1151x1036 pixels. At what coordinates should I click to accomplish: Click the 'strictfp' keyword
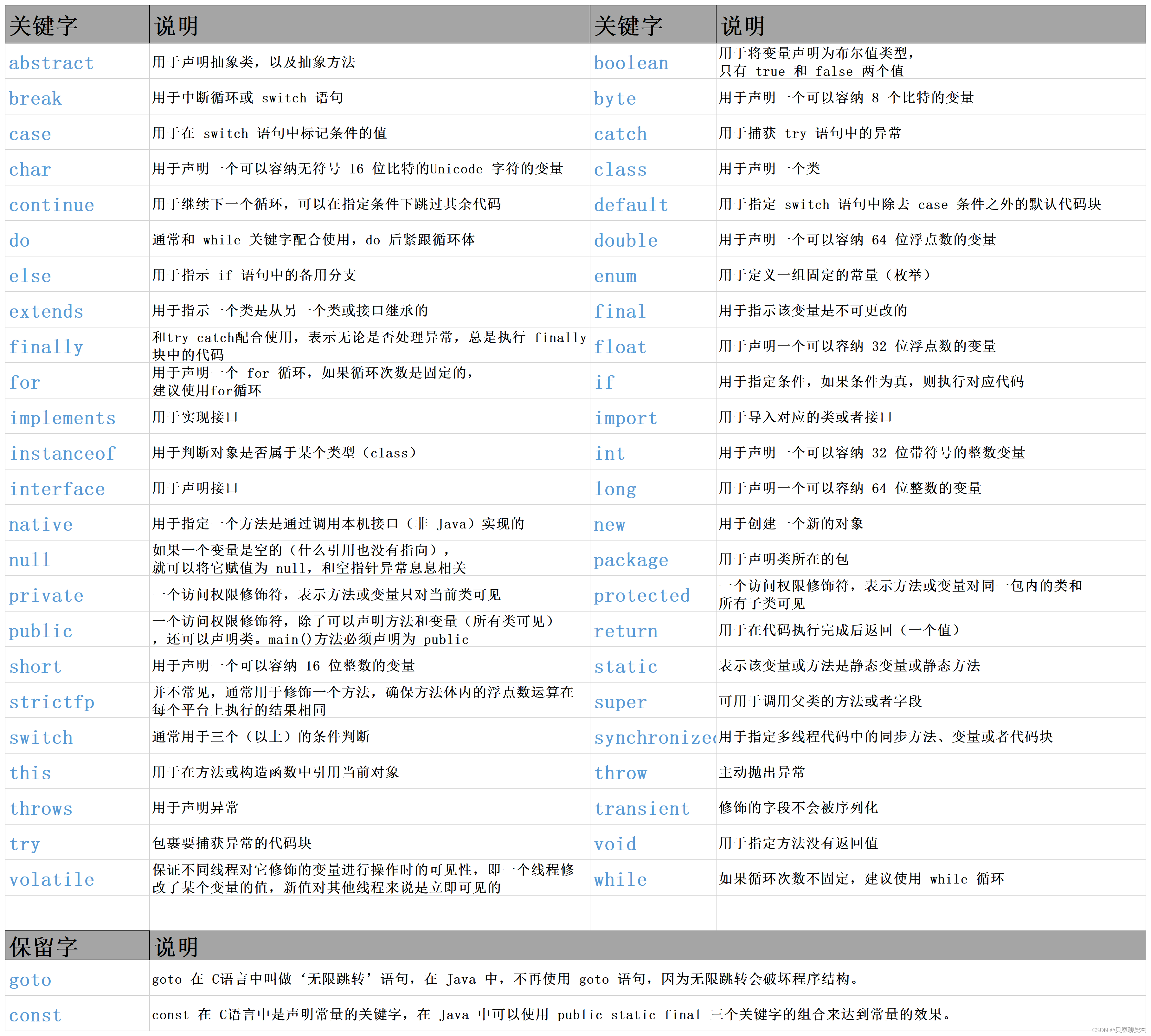coord(51,702)
